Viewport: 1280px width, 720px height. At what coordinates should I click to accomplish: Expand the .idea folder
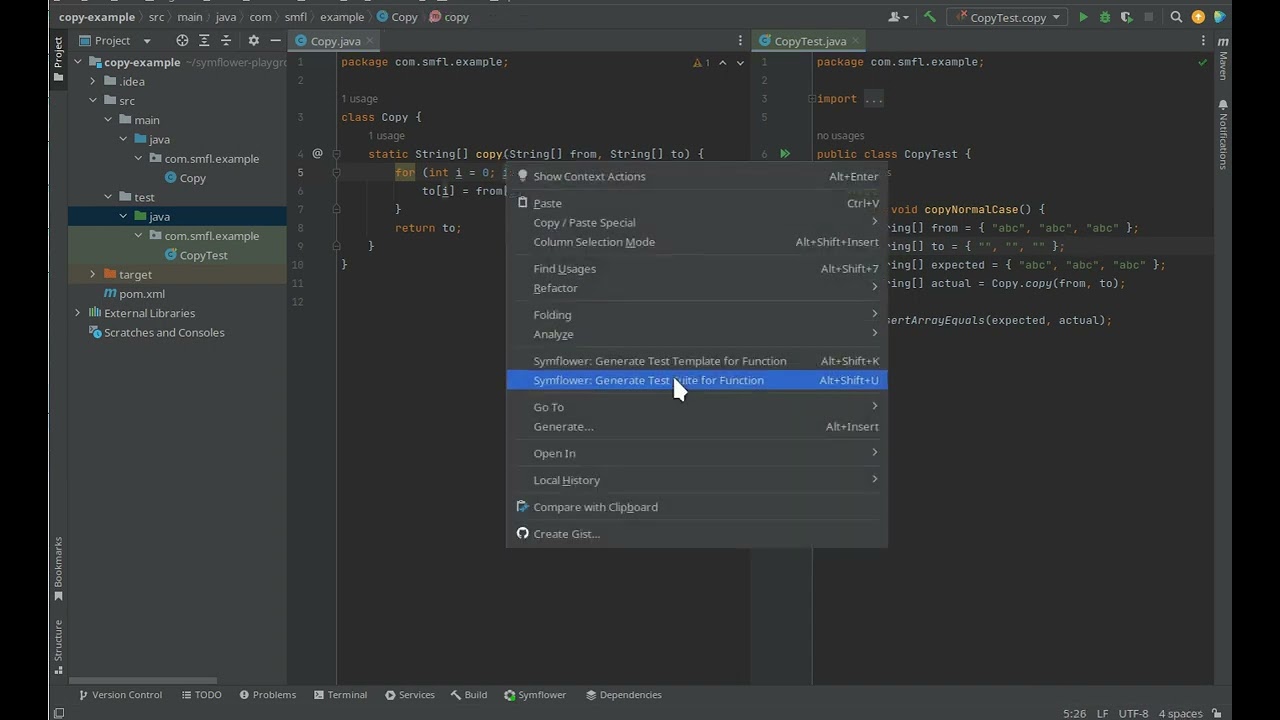(x=93, y=81)
